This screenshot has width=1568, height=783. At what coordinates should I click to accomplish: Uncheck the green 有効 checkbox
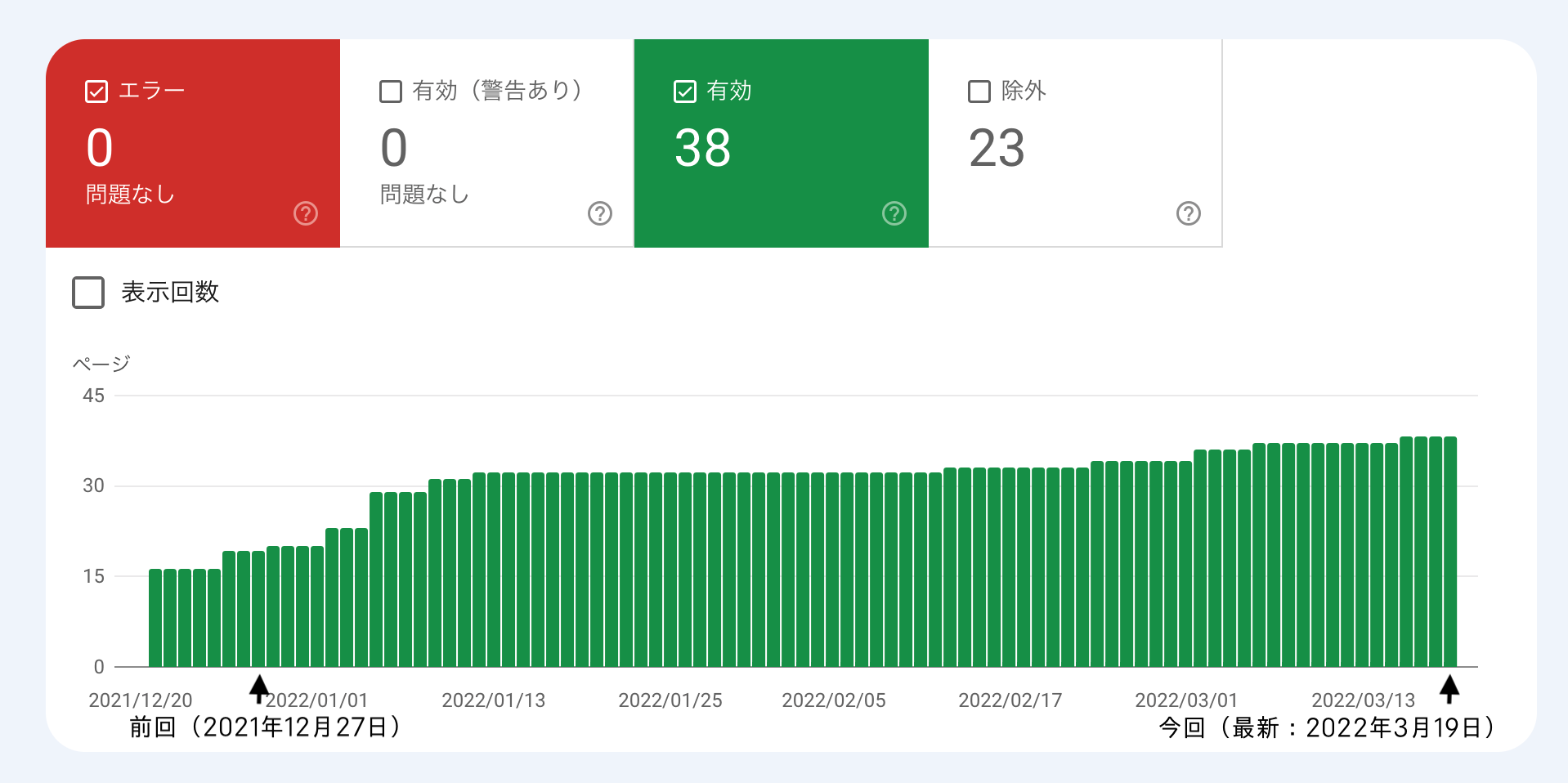click(x=685, y=92)
